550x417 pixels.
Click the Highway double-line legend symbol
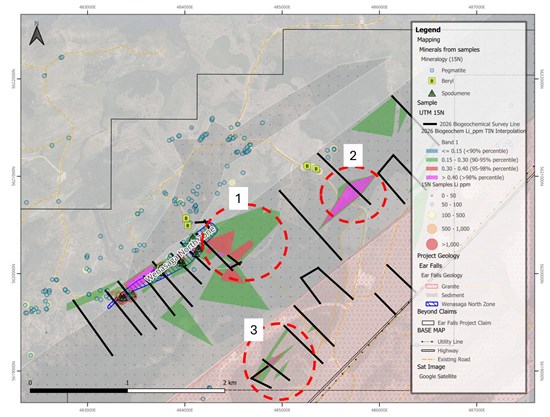coord(428,350)
